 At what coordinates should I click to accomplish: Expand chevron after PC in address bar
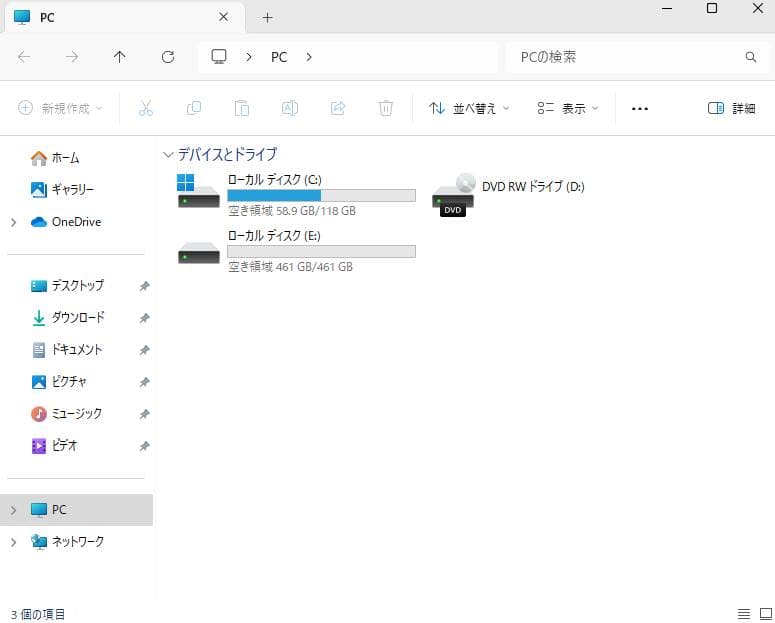pyautogui.click(x=309, y=57)
